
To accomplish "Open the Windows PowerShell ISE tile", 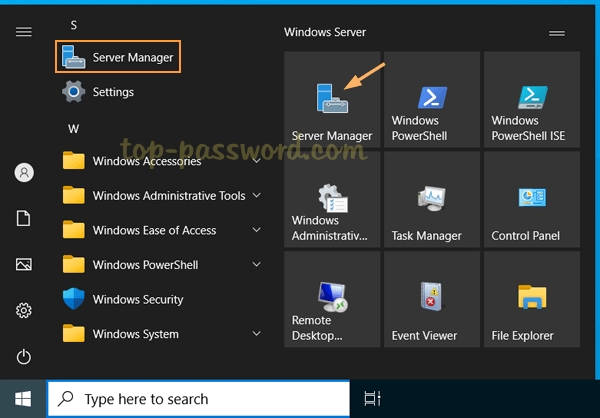I will (x=531, y=100).
